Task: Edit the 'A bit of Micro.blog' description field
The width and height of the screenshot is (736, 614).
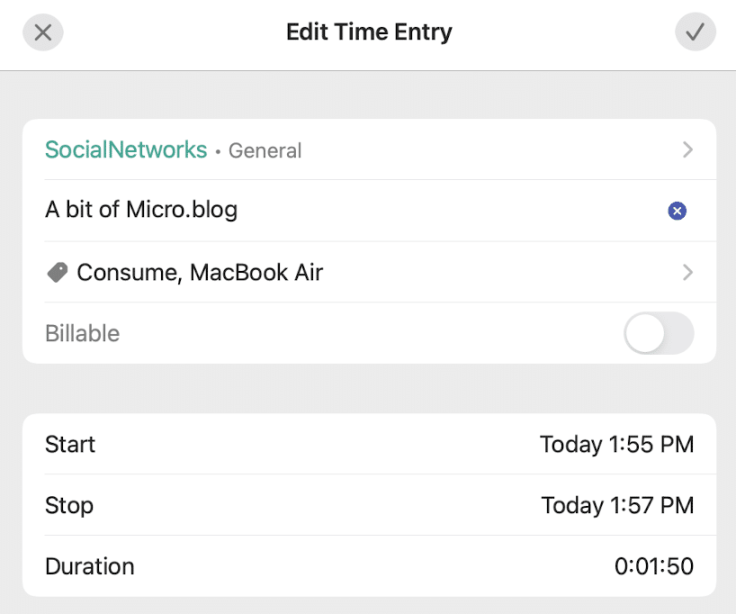Action: click(141, 211)
